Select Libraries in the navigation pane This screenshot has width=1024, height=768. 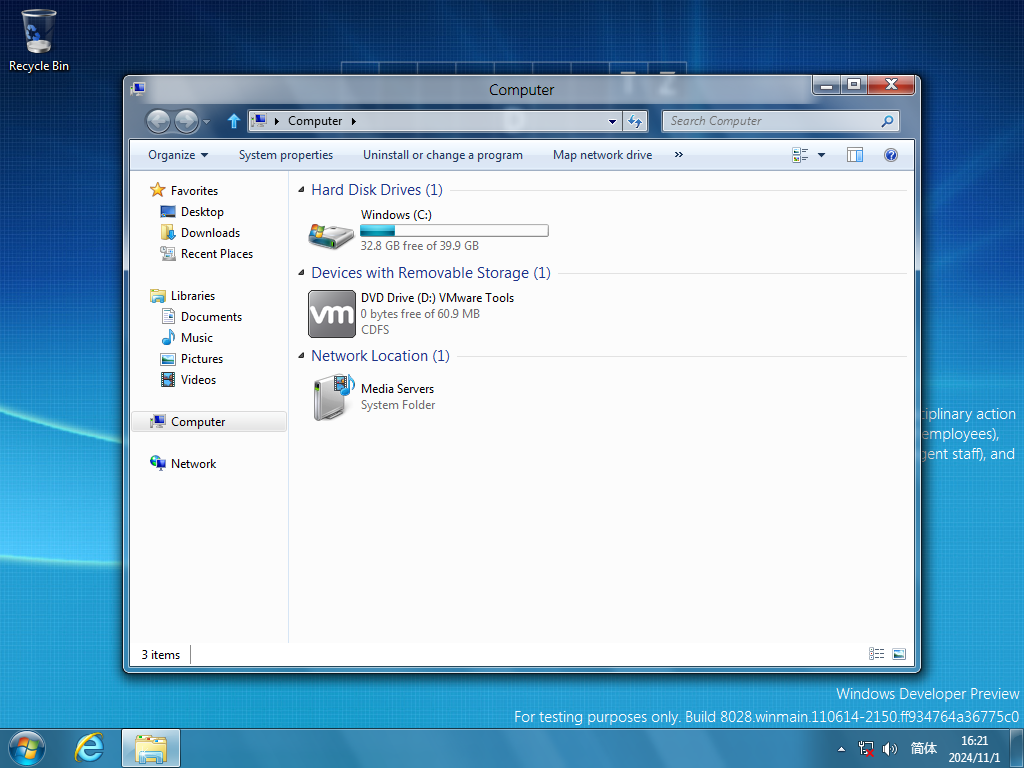click(x=193, y=296)
